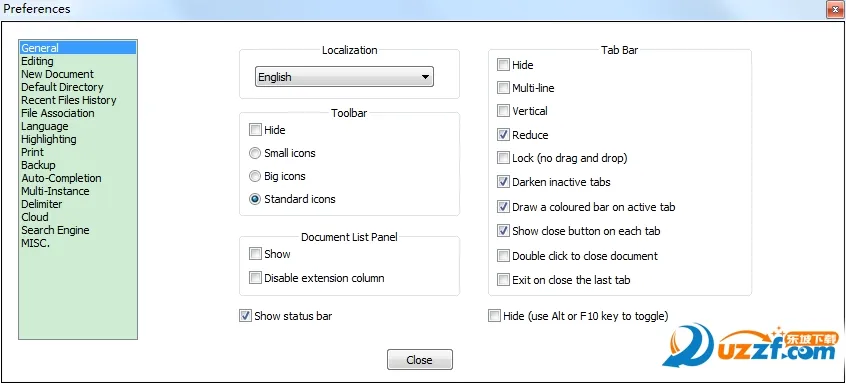Select the Standard icons radio button
The image size is (846, 384).
coord(255,199)
